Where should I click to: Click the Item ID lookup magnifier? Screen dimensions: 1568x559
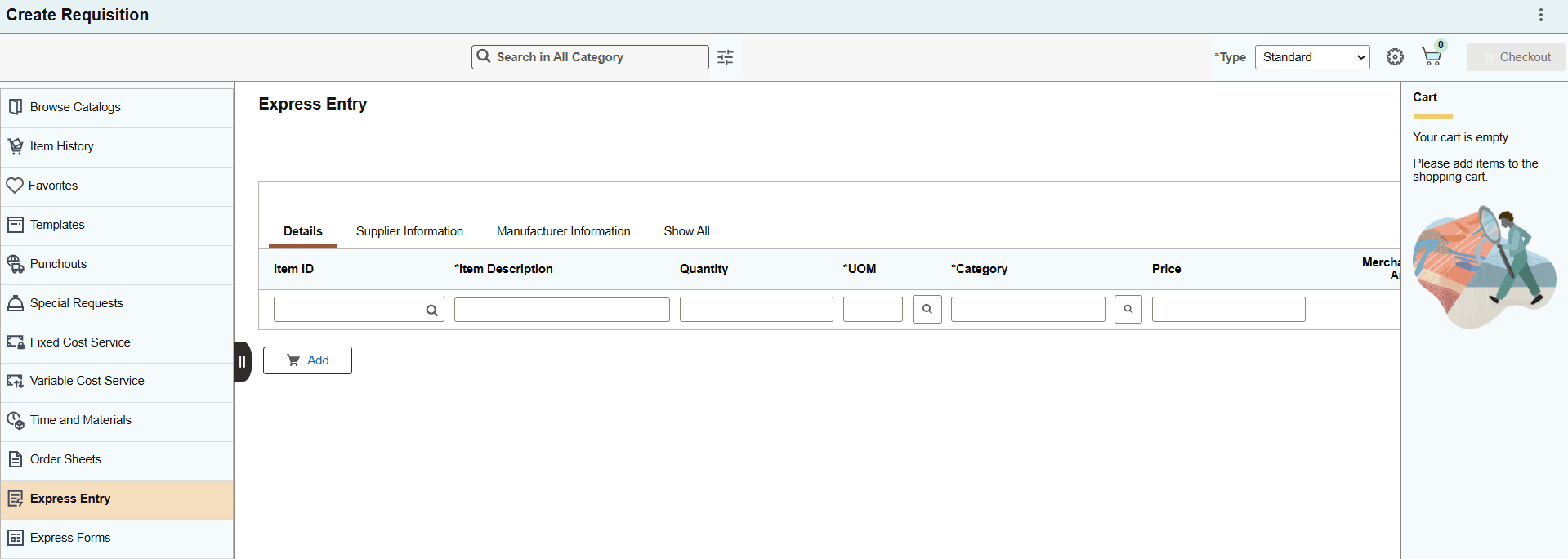tap(431, 311)
